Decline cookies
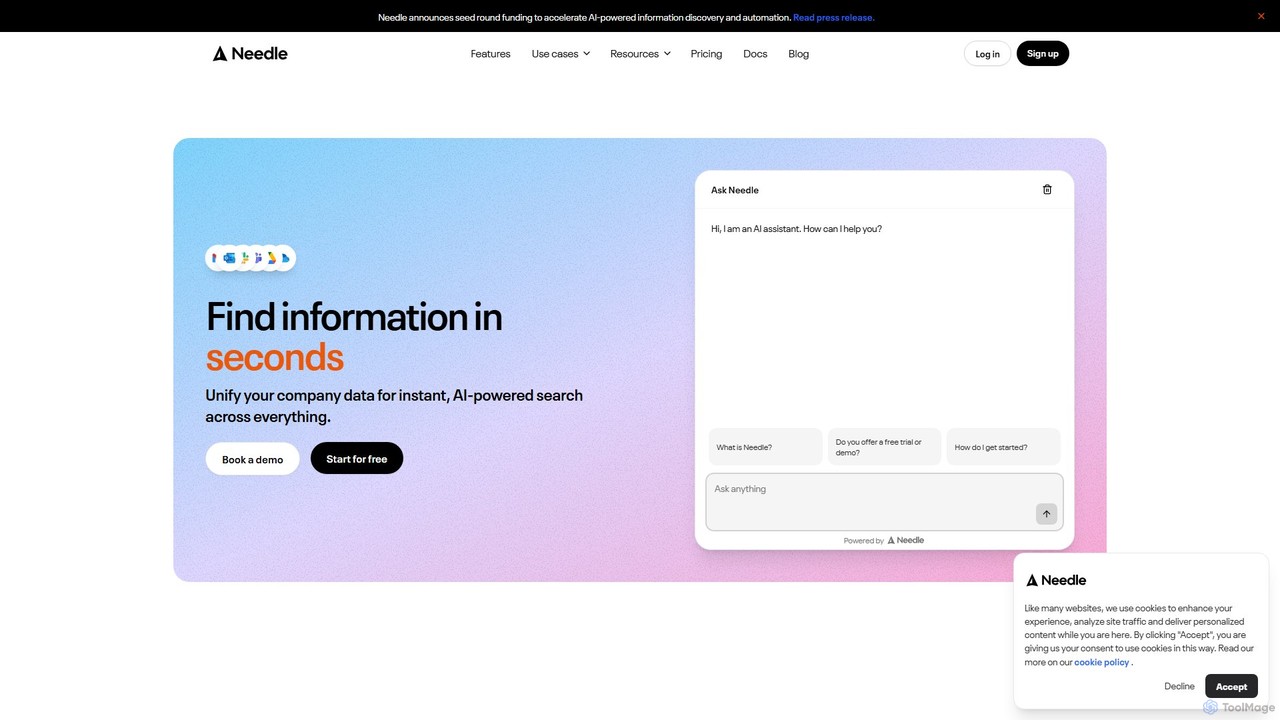Viewport: 1280px width, 720px height. tap(1179, 686)
